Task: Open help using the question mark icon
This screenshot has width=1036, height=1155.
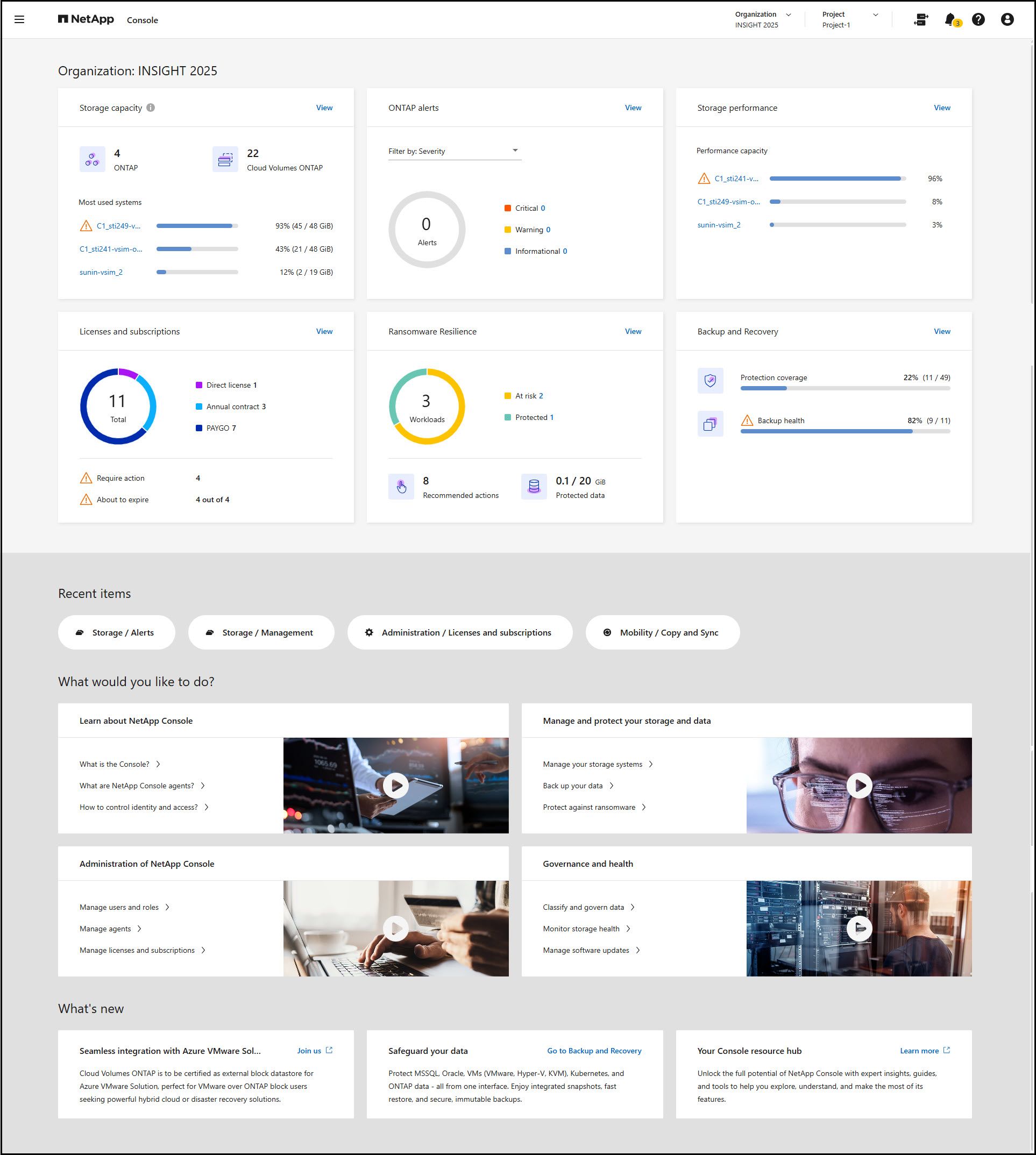Action: coord(978,19)
